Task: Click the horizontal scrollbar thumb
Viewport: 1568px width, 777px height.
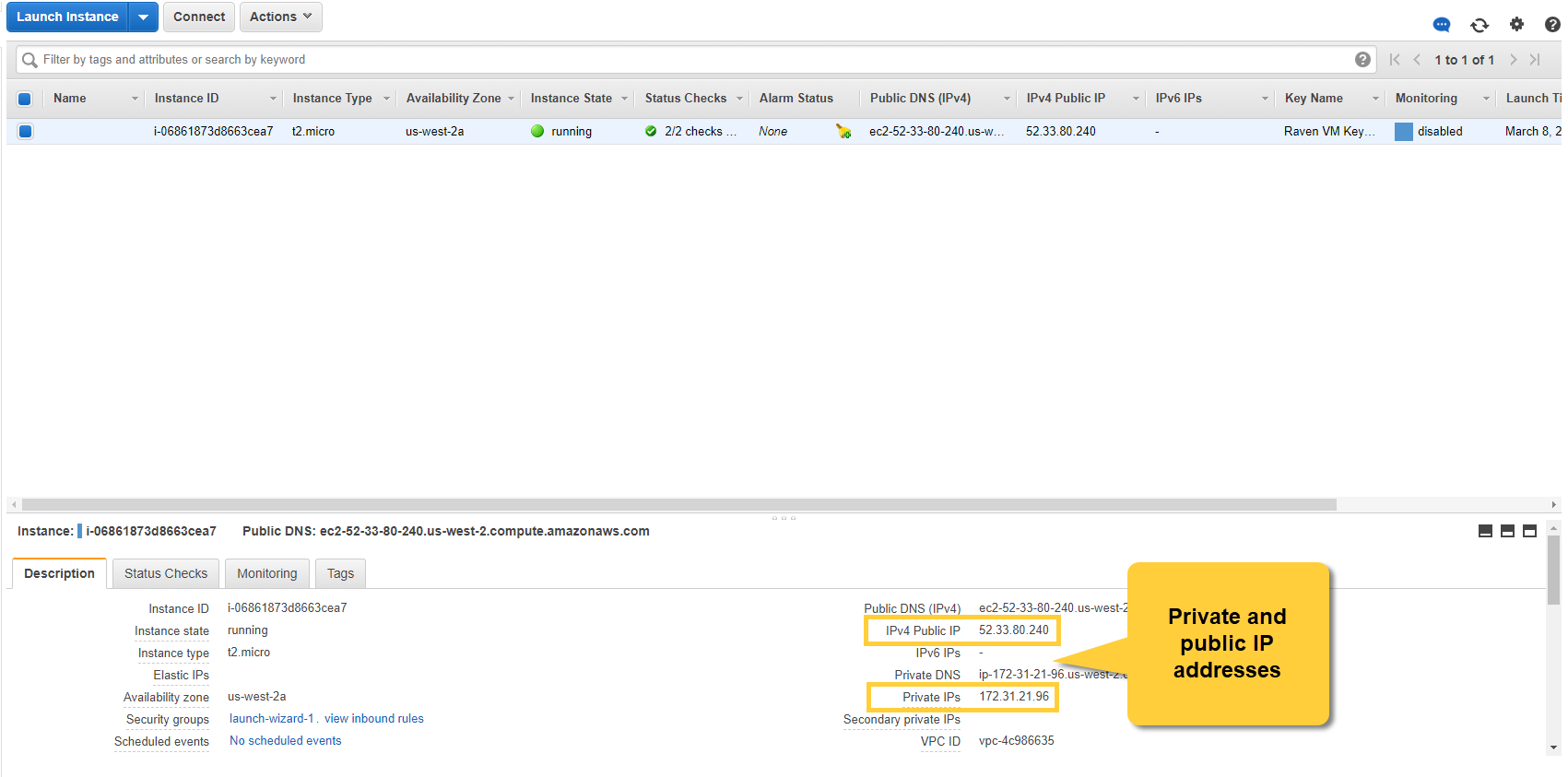Action: pos(679,504)
